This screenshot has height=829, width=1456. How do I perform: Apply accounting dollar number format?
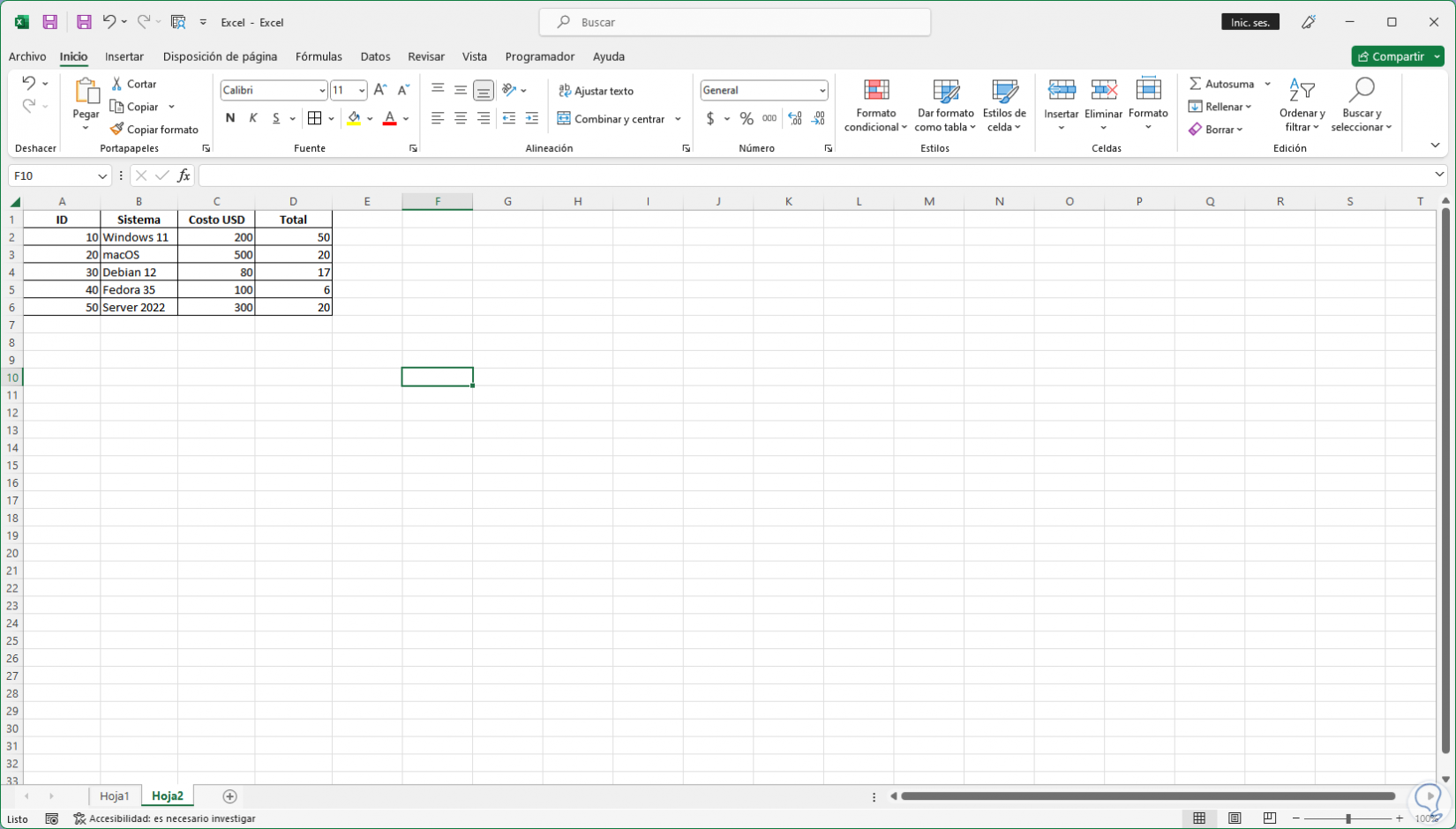coord(710,118)
